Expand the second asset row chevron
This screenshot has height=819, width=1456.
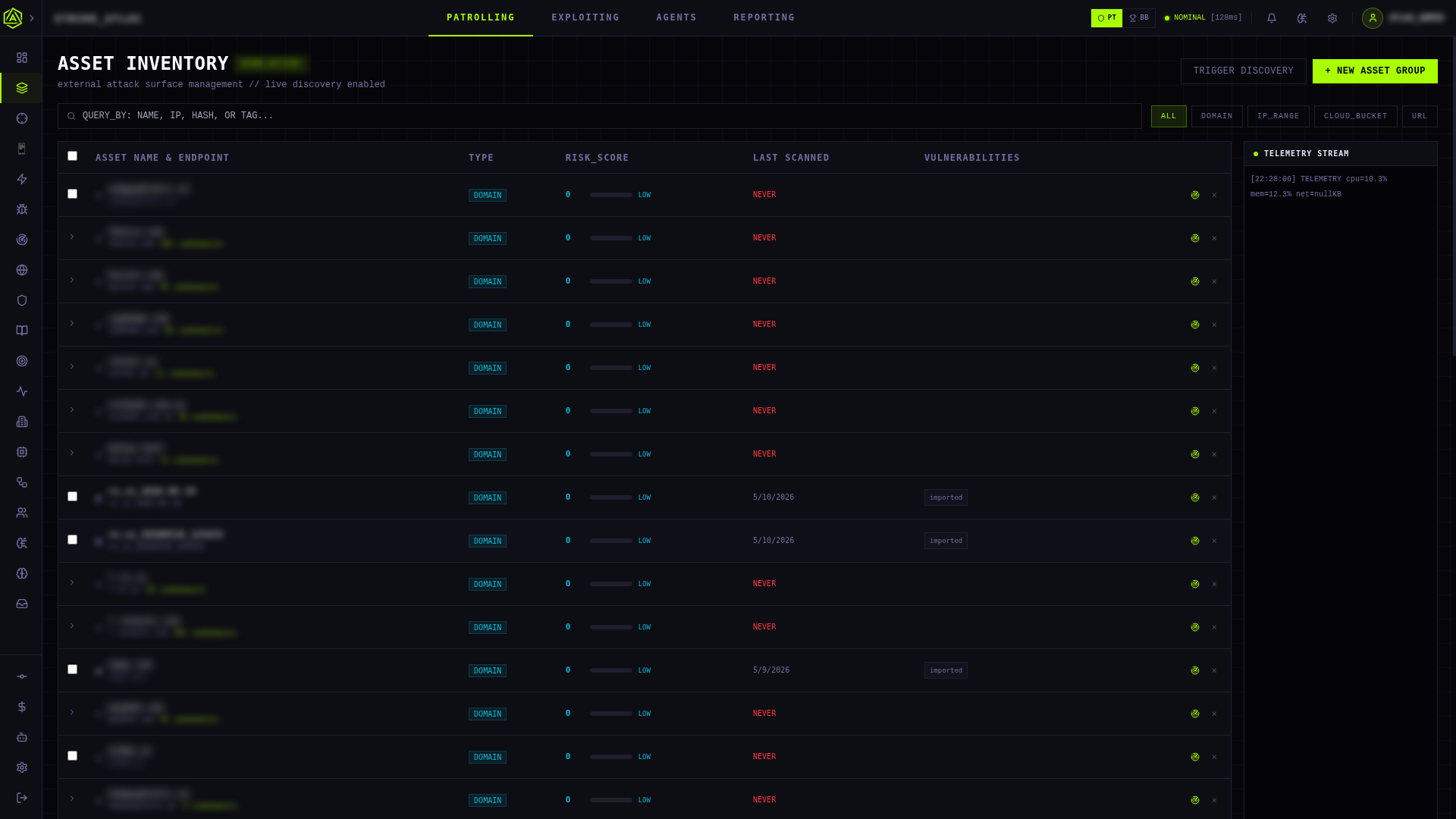tap(72, 237)
